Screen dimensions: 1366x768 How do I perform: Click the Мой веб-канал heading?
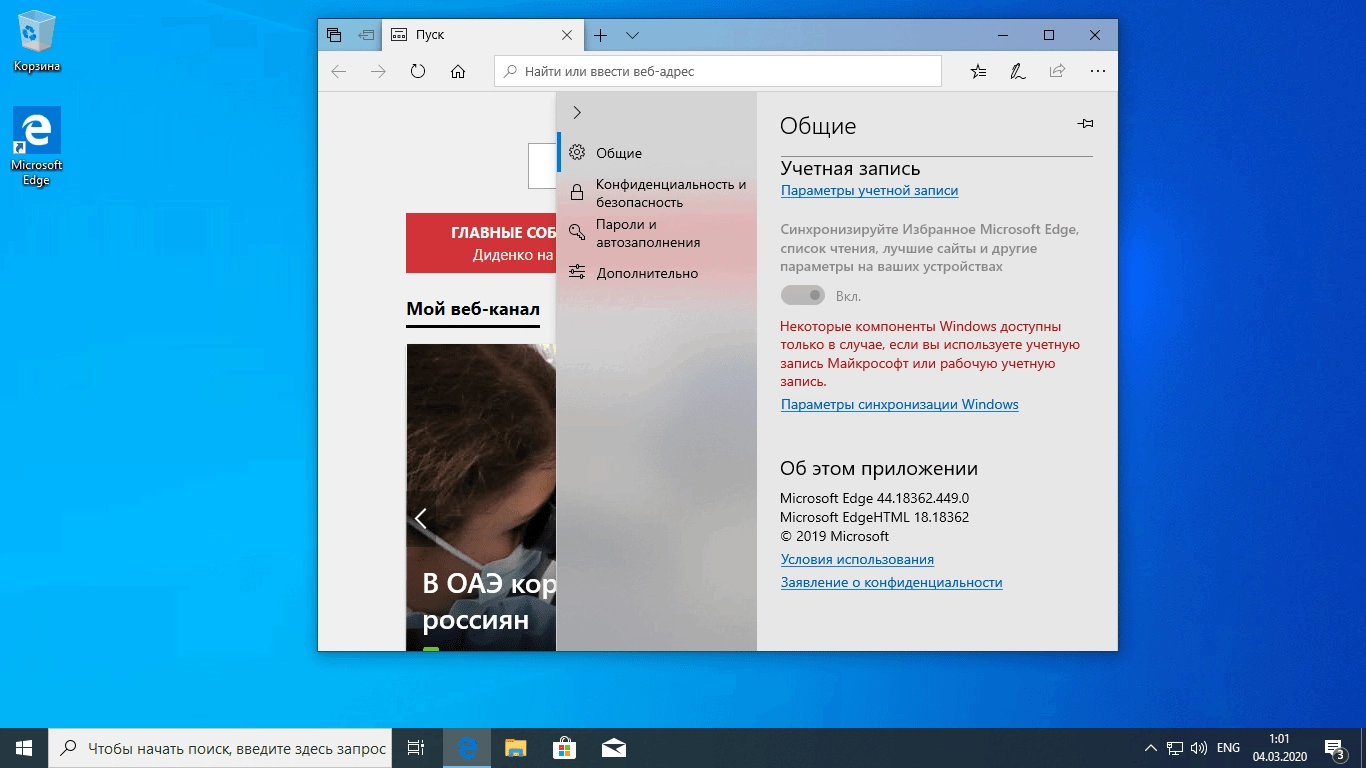473,309
